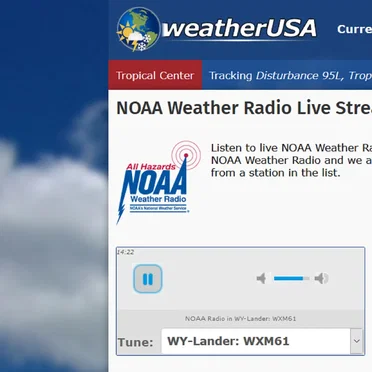Screen dimensions: 372x372
Task: Open the Tune station dropdown
Action: point(262,341)
